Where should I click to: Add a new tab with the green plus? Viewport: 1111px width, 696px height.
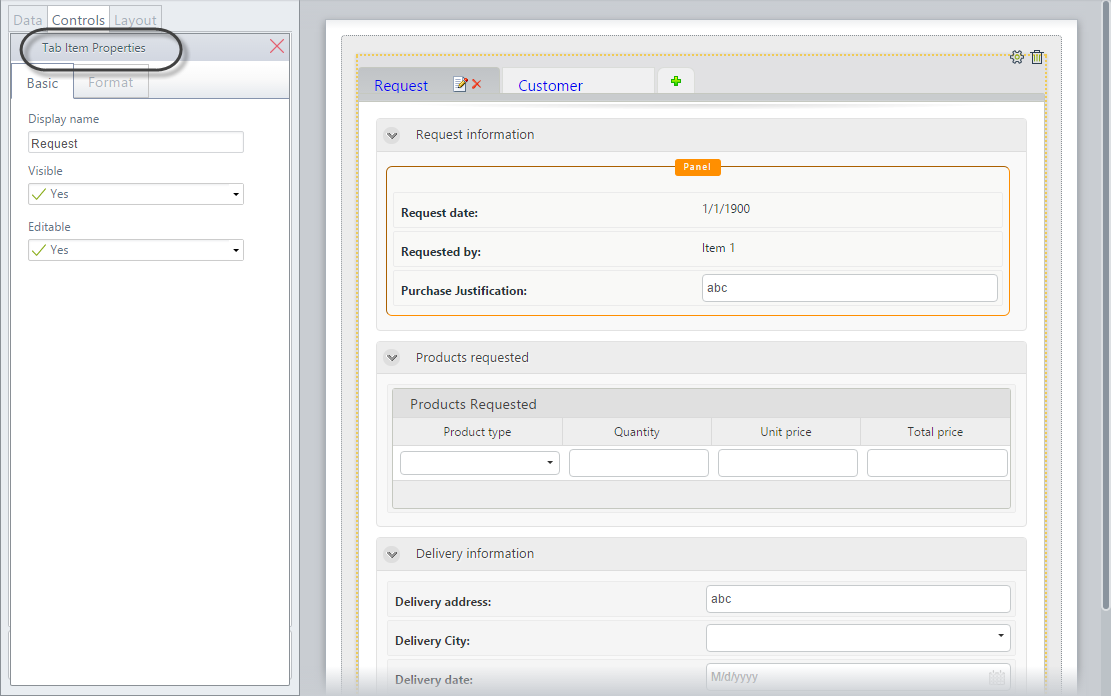(676, 82)
